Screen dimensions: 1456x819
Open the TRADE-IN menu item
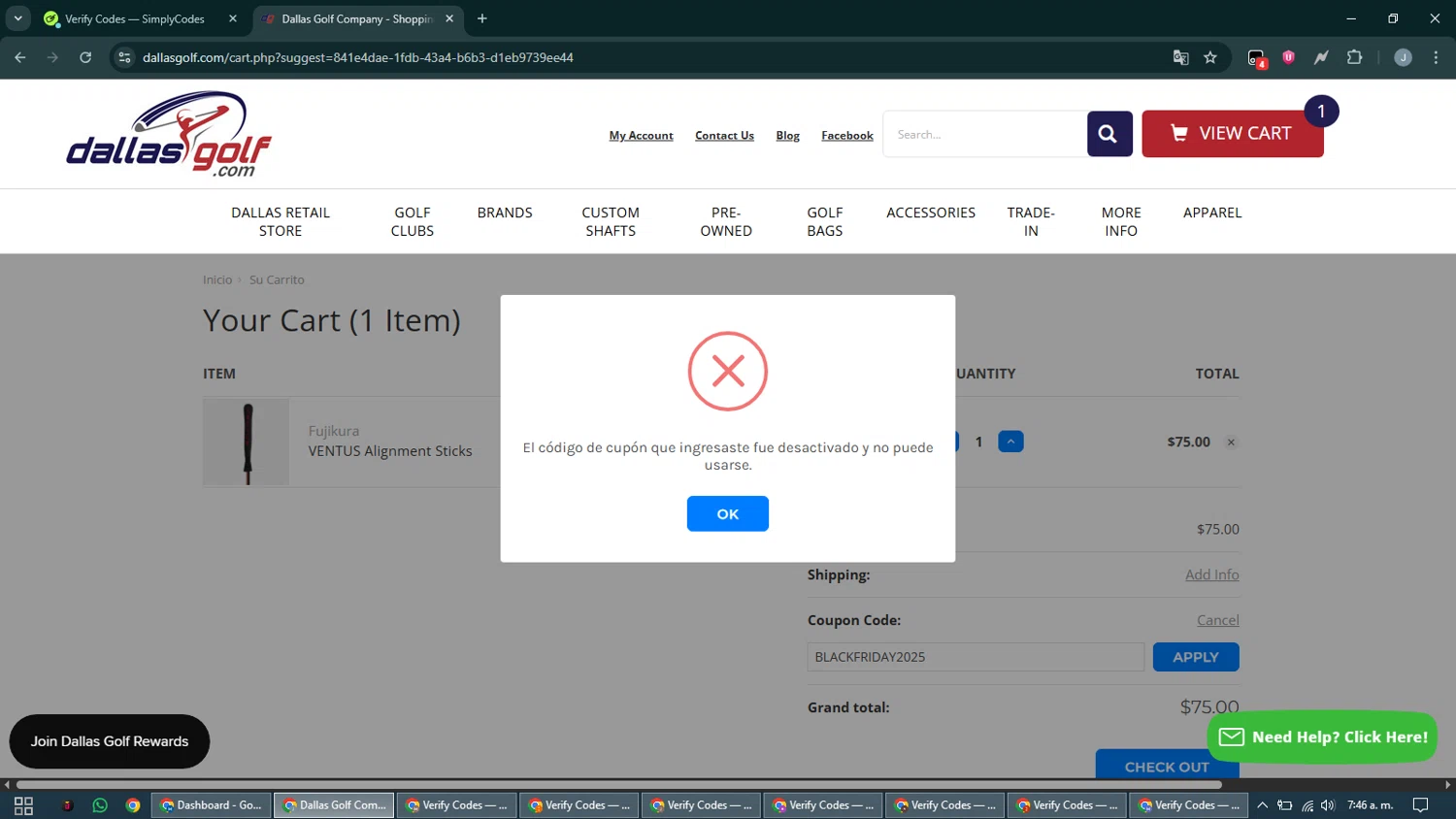pos(1031,221)
